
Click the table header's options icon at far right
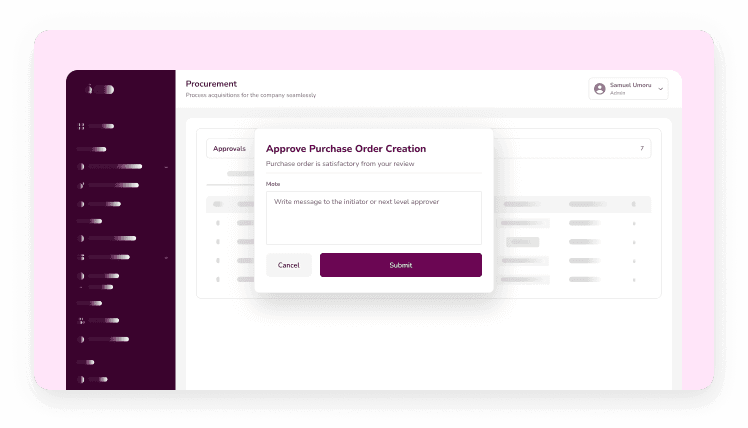633,204
